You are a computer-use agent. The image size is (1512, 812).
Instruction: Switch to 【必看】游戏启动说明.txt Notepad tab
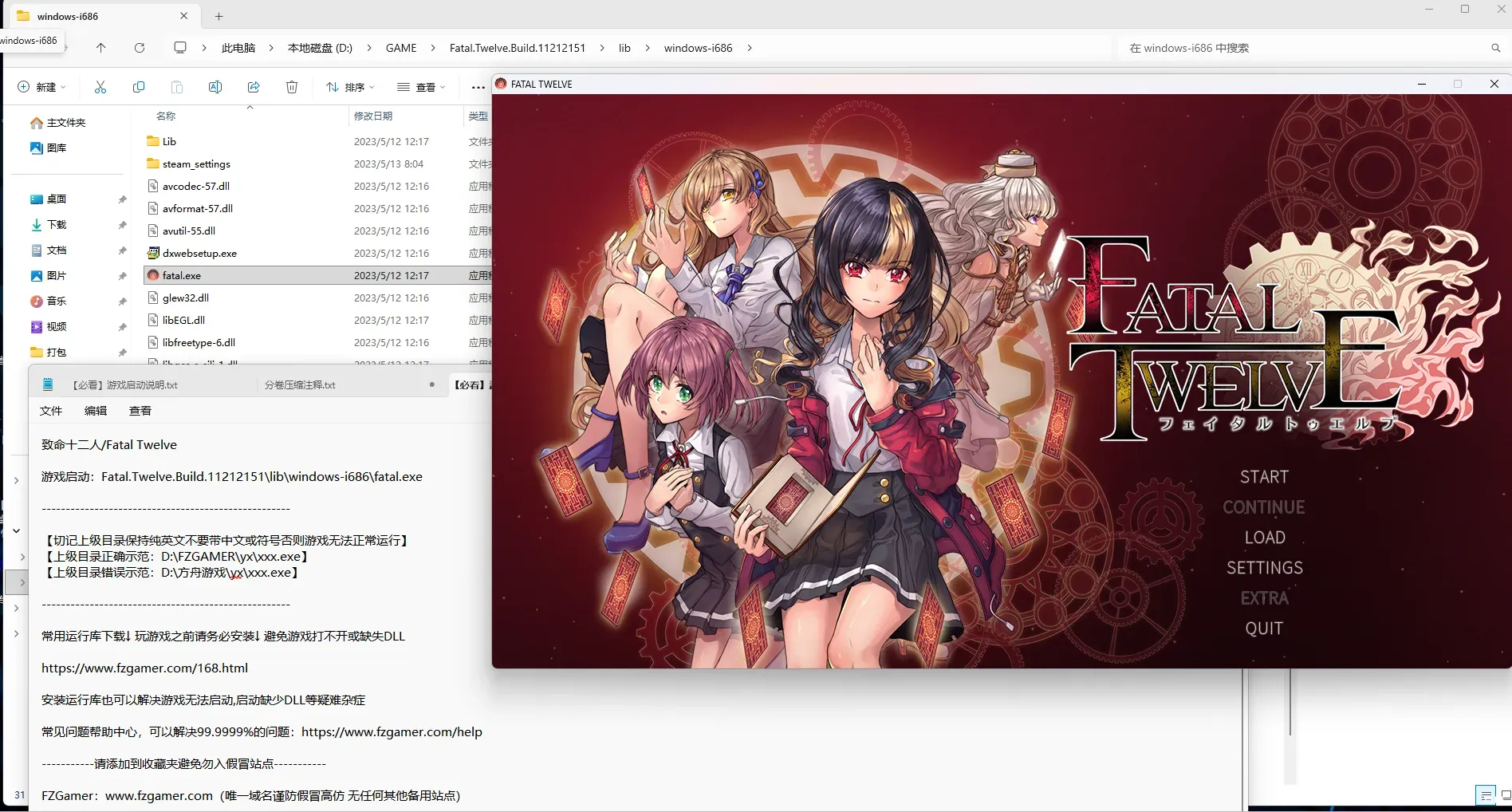click(x=124, y=385)
